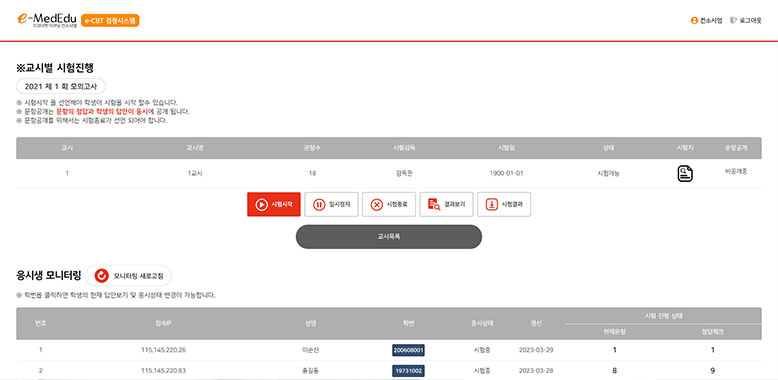Click 정답체크 value 9 for 홍길동
Image resolution: width=778 pixels, height=380 pixels.
(x=713, y=371)
